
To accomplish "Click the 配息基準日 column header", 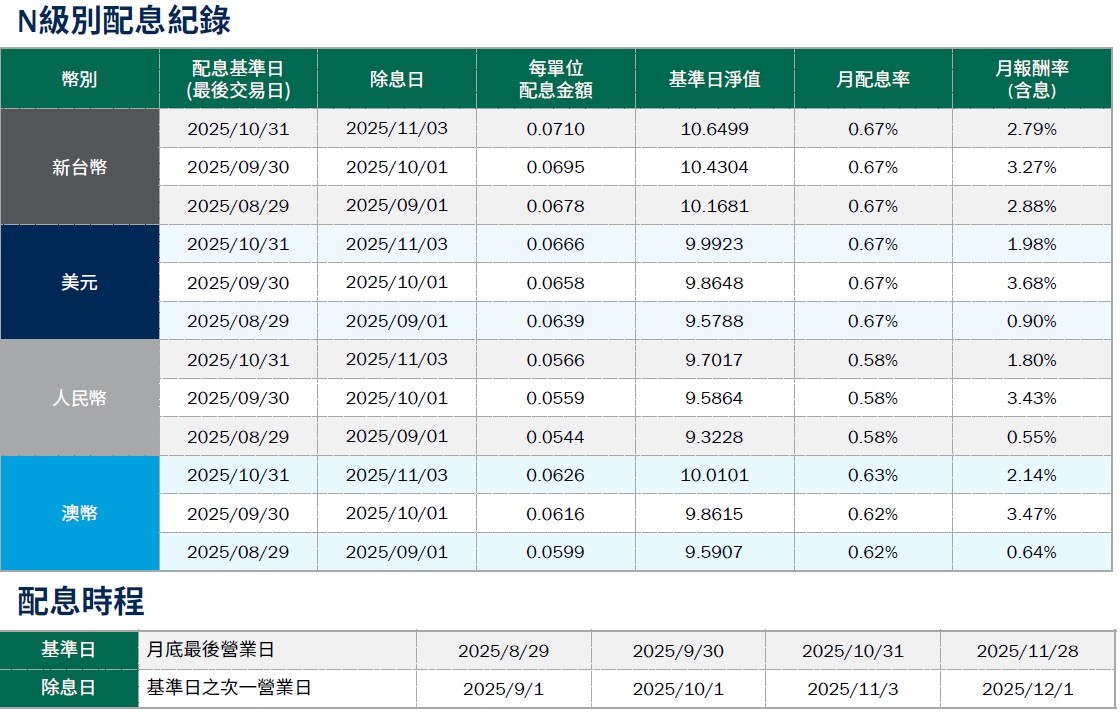I will [x=238, y=79].
